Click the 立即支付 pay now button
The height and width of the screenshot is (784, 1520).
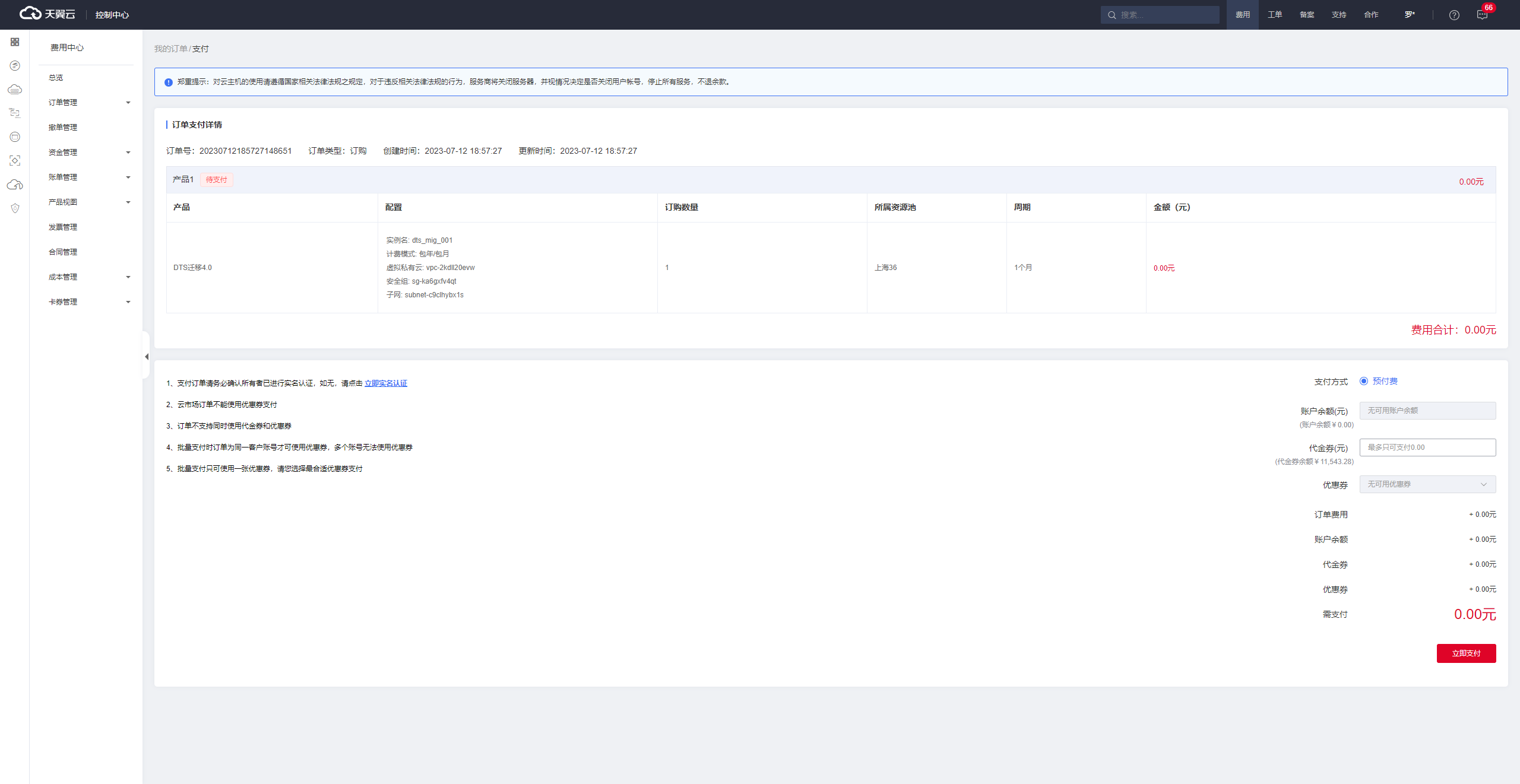click(x=1466, y=653)
